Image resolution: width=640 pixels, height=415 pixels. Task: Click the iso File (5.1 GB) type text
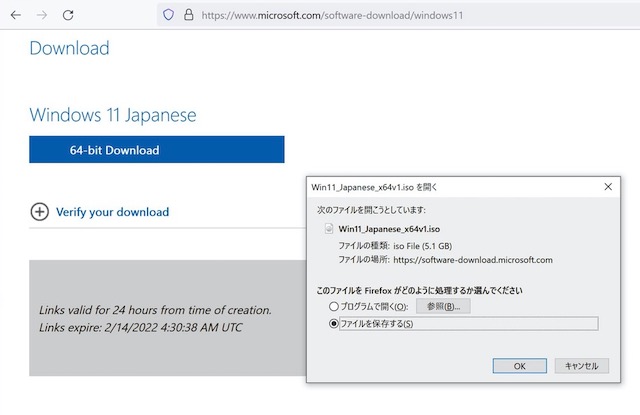[x=422, y=246]
